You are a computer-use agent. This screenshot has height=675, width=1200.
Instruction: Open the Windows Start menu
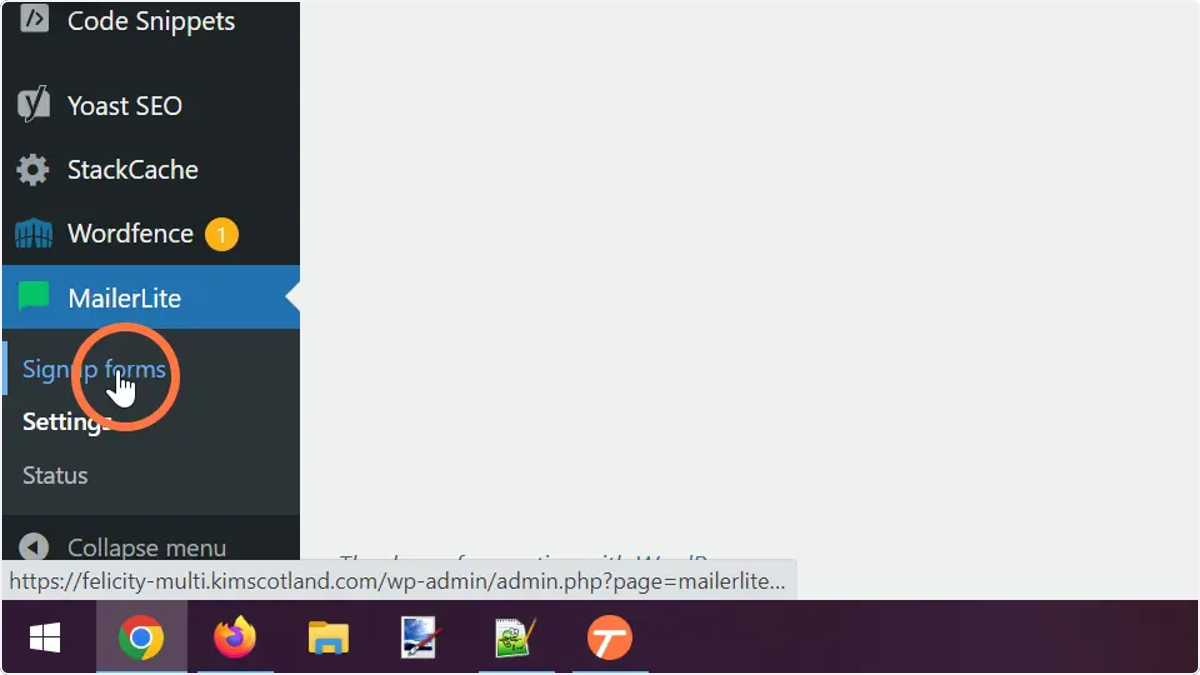[x=44, y=638]
